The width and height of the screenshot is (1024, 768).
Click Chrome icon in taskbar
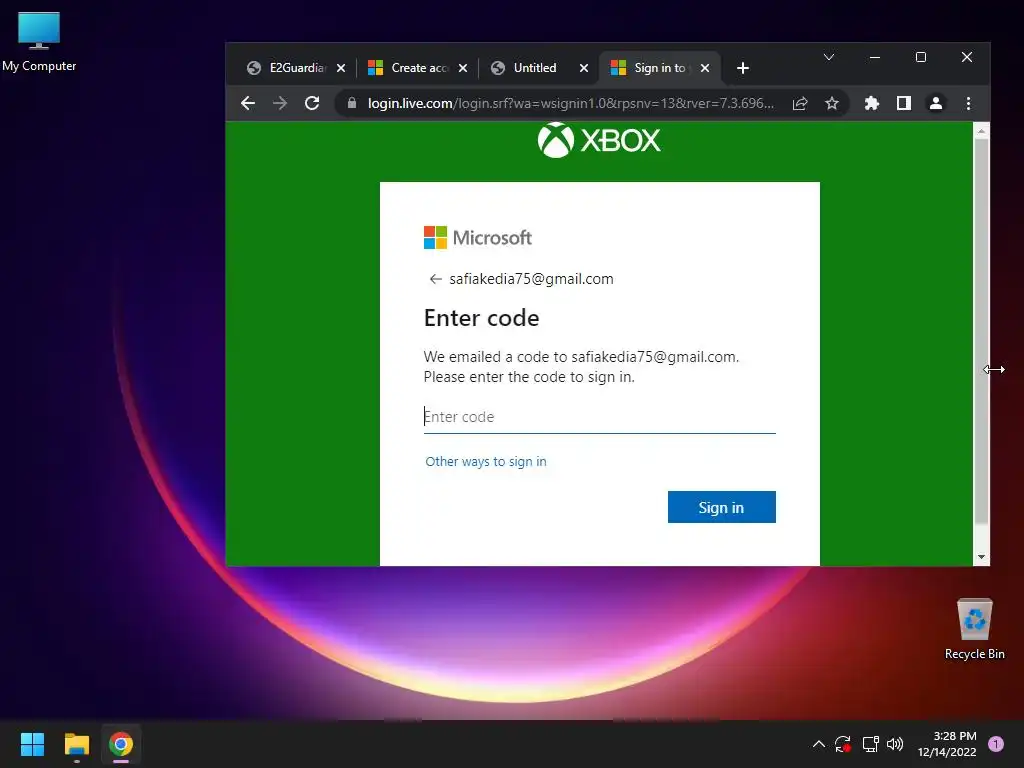[121, 744]
